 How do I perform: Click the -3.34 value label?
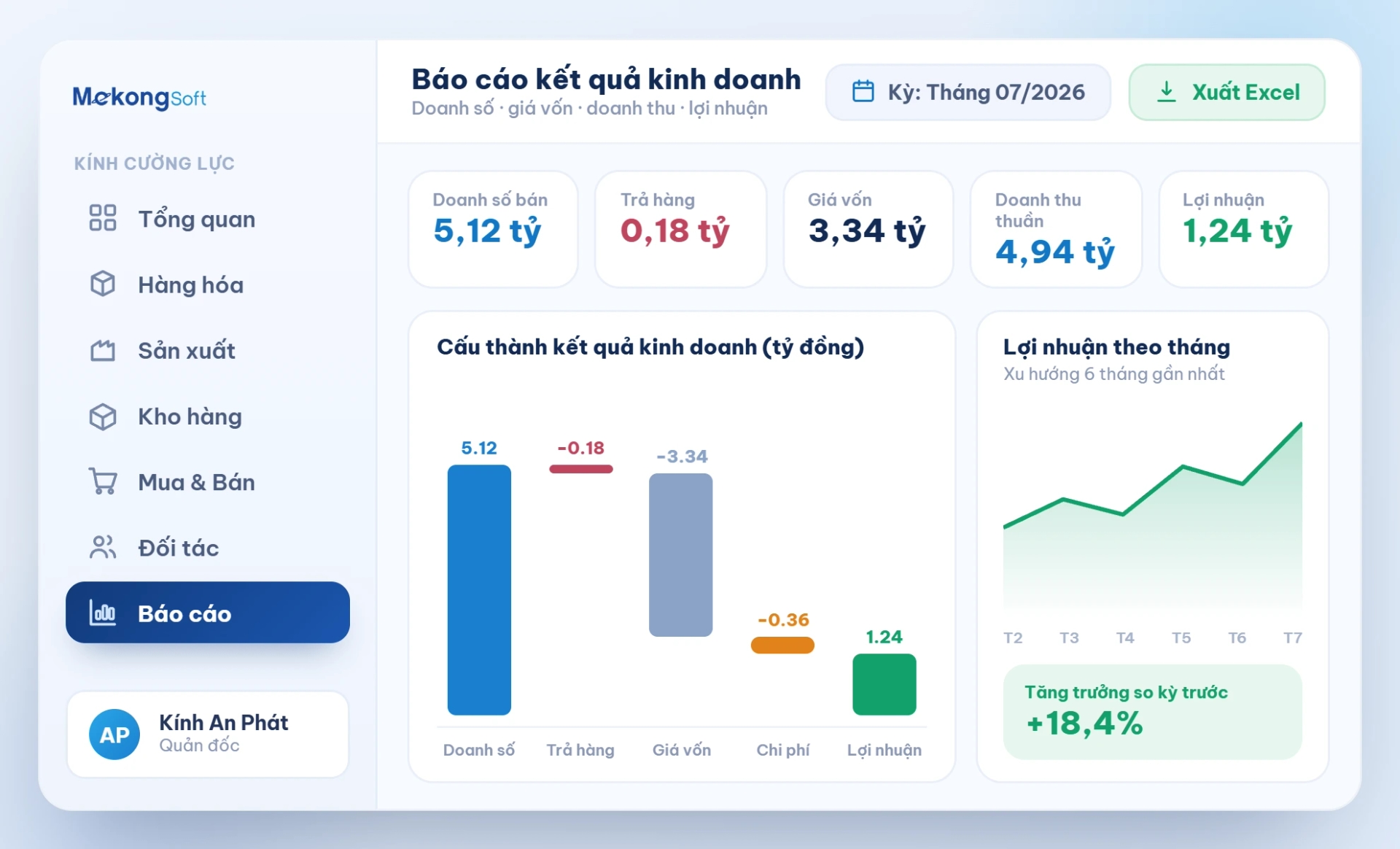point(682,457)
